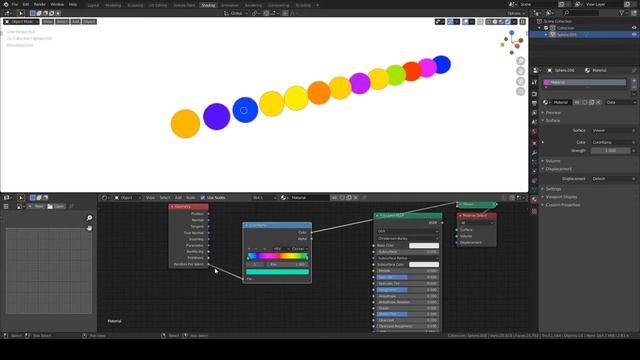
Task: Switch to material preview shading
Action: (502, 22)
